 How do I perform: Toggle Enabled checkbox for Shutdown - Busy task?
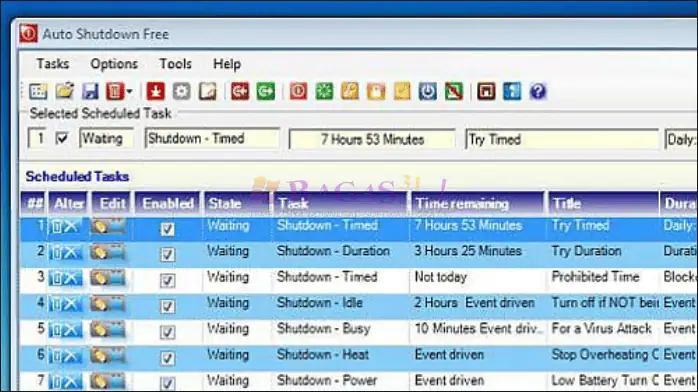coord(167,332)
